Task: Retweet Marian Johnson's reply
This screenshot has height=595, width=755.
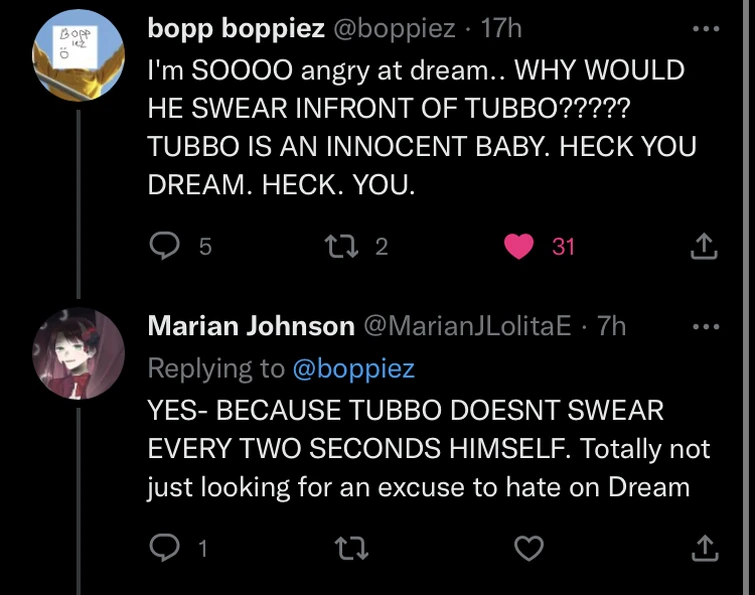Action: point(344,546)
